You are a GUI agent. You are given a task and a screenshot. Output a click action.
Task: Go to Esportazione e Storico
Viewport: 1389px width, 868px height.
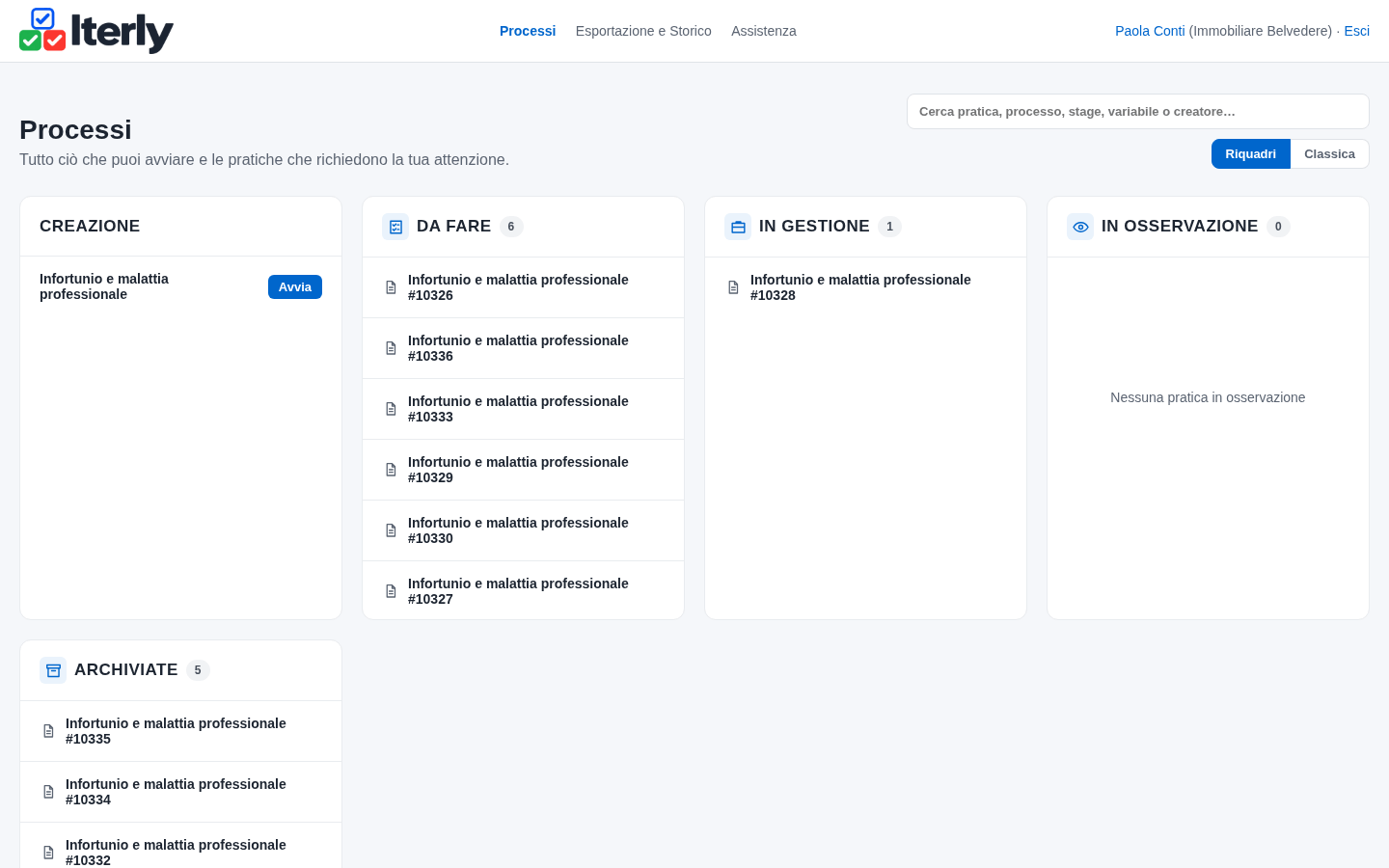pyautogui.click(x=643, y=31)
